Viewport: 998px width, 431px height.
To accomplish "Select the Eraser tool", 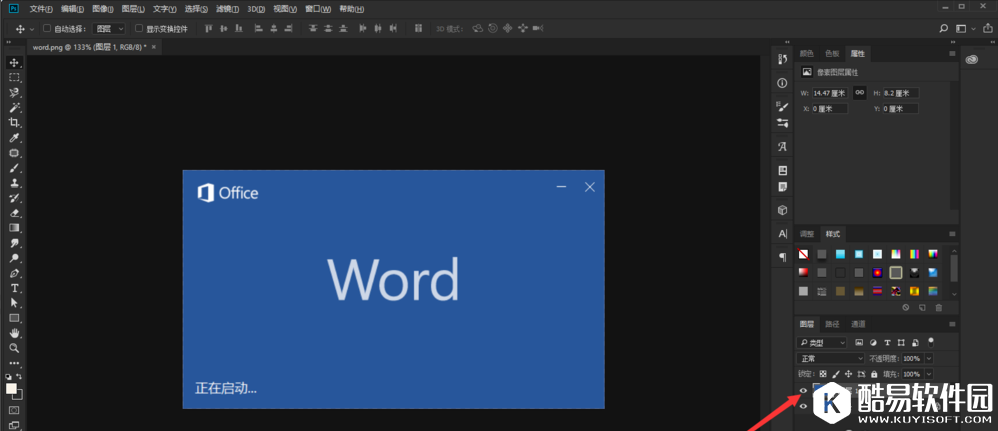I will coord(14,213).
